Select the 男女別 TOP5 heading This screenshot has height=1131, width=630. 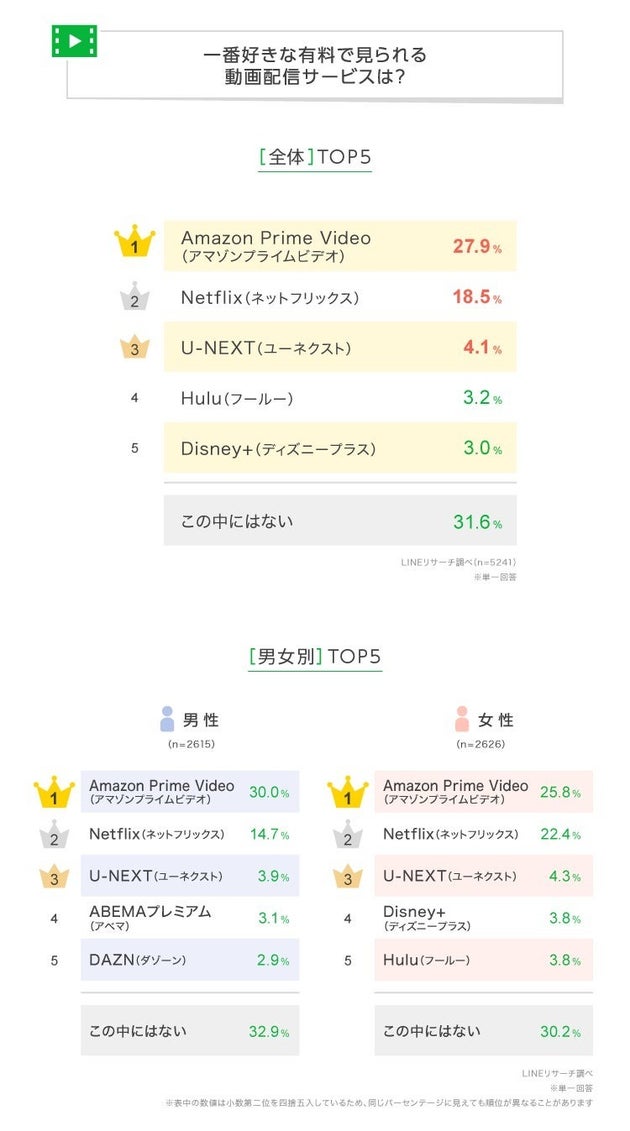coord(314,657)
